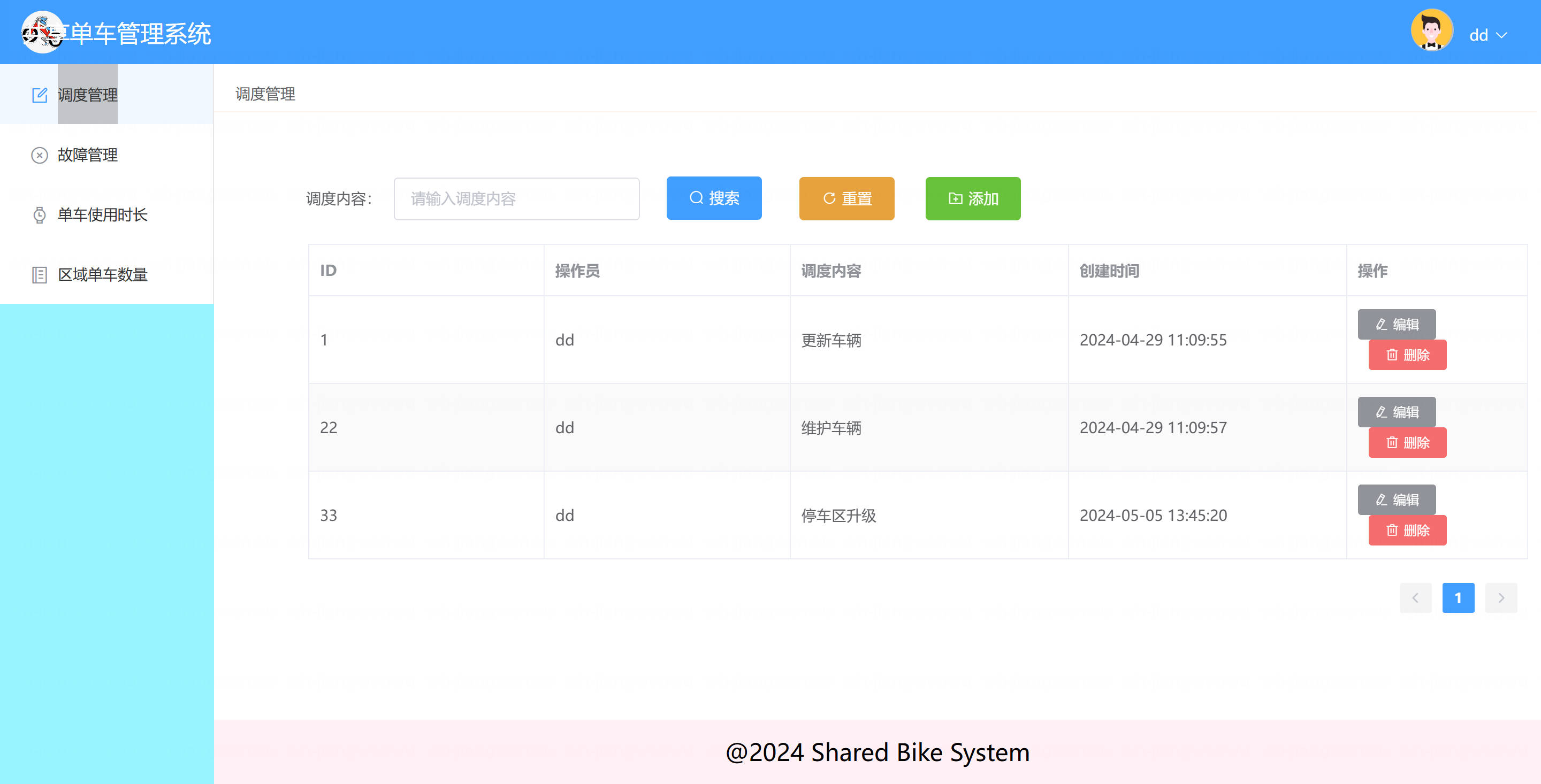Click the bike logo in header
Image resolution: width=1541 pixels, height=784 pixels.
click(x=41, y=32)
